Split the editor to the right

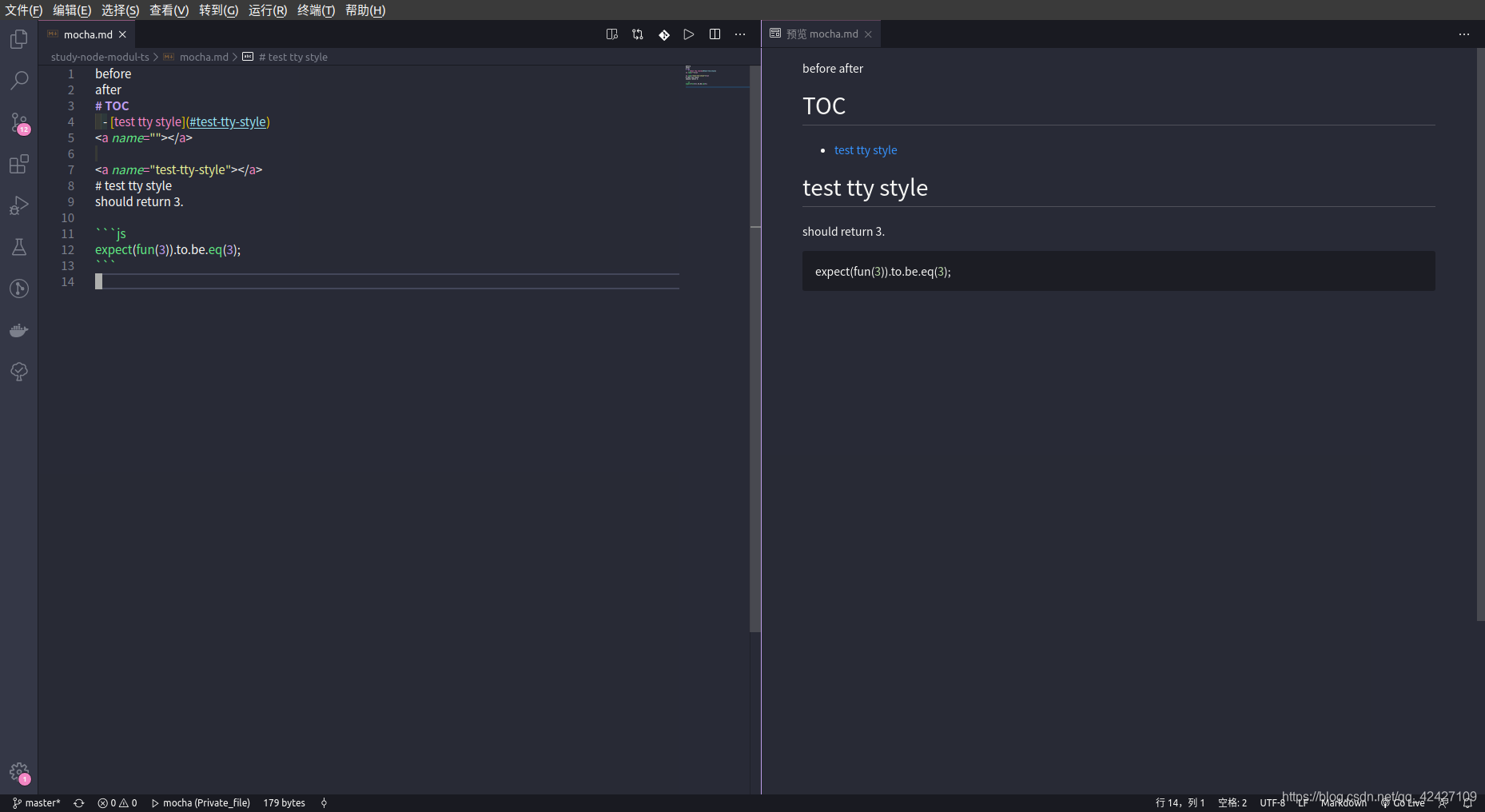pyautogui.click(x=715, y=34)
